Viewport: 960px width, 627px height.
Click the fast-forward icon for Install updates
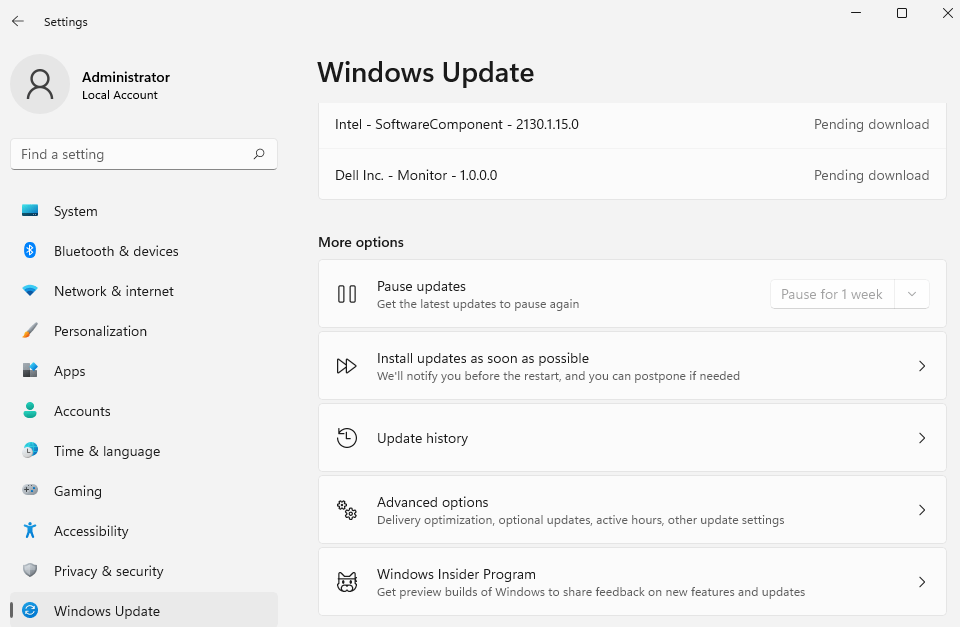(347, 366)
